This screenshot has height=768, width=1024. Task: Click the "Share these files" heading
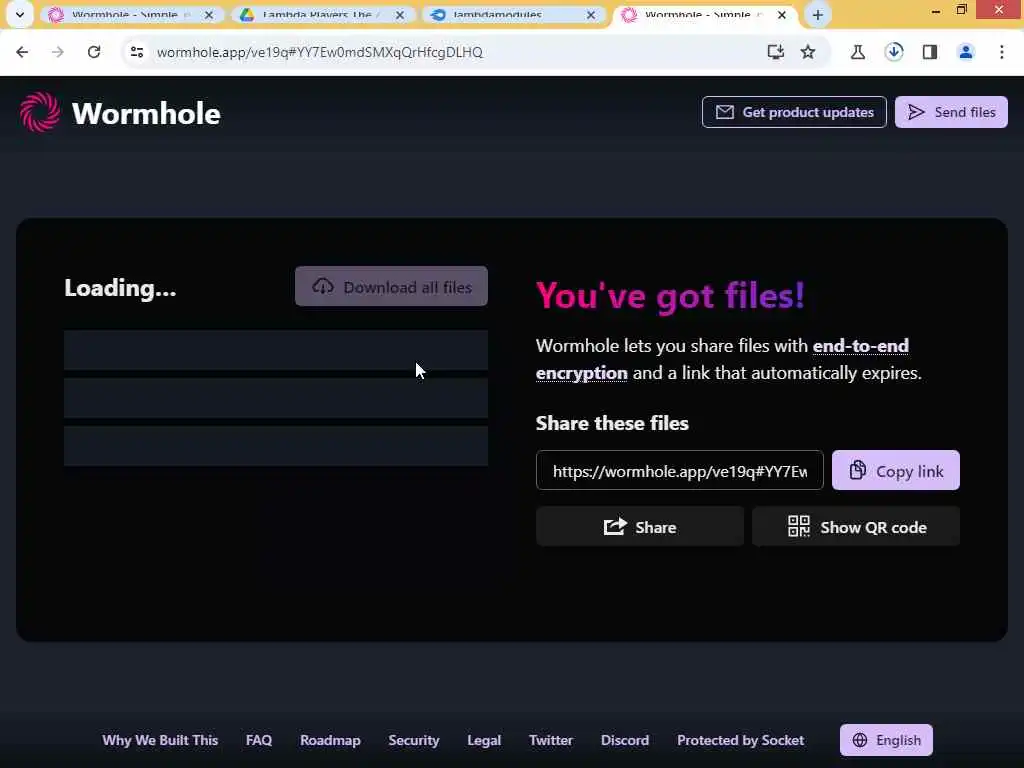[612, 423]
